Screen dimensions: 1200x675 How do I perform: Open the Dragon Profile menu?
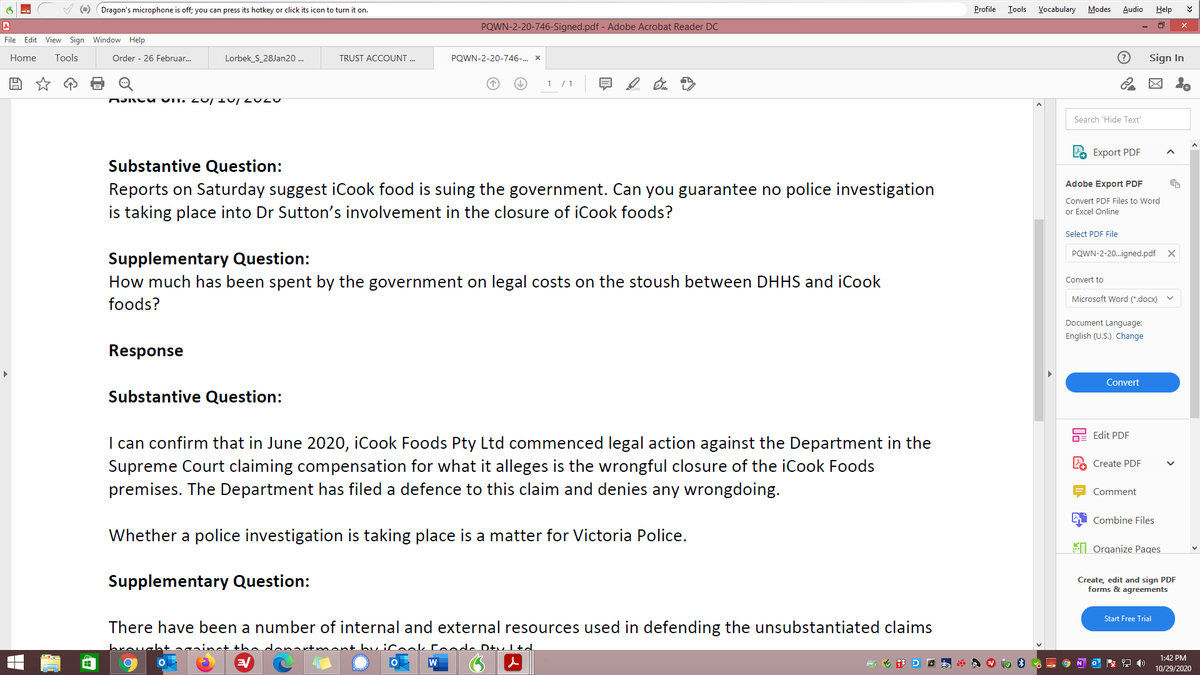(984, 9)
